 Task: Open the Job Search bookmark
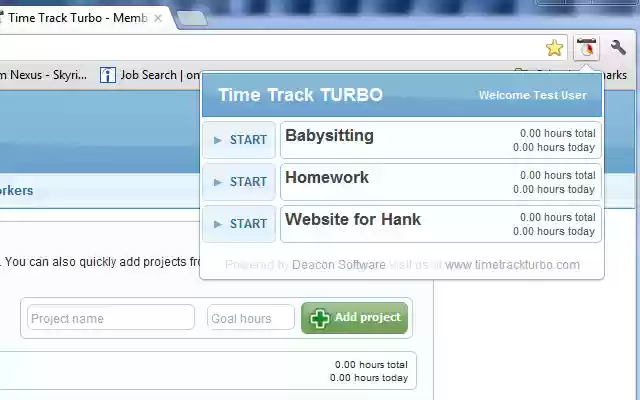[x=150, y=75]
